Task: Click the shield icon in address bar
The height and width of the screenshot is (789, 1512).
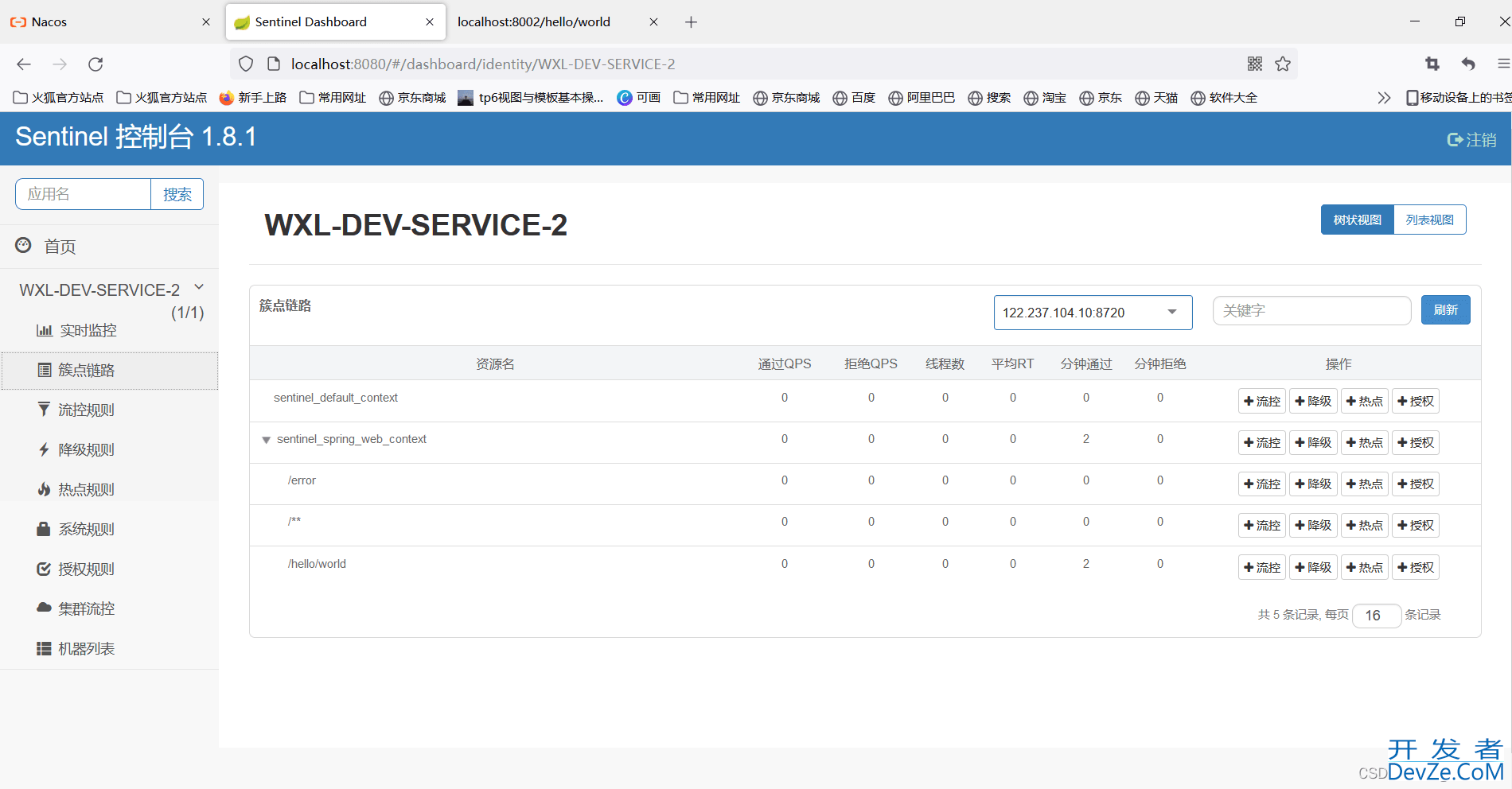Action: click(x=246, y=64)
